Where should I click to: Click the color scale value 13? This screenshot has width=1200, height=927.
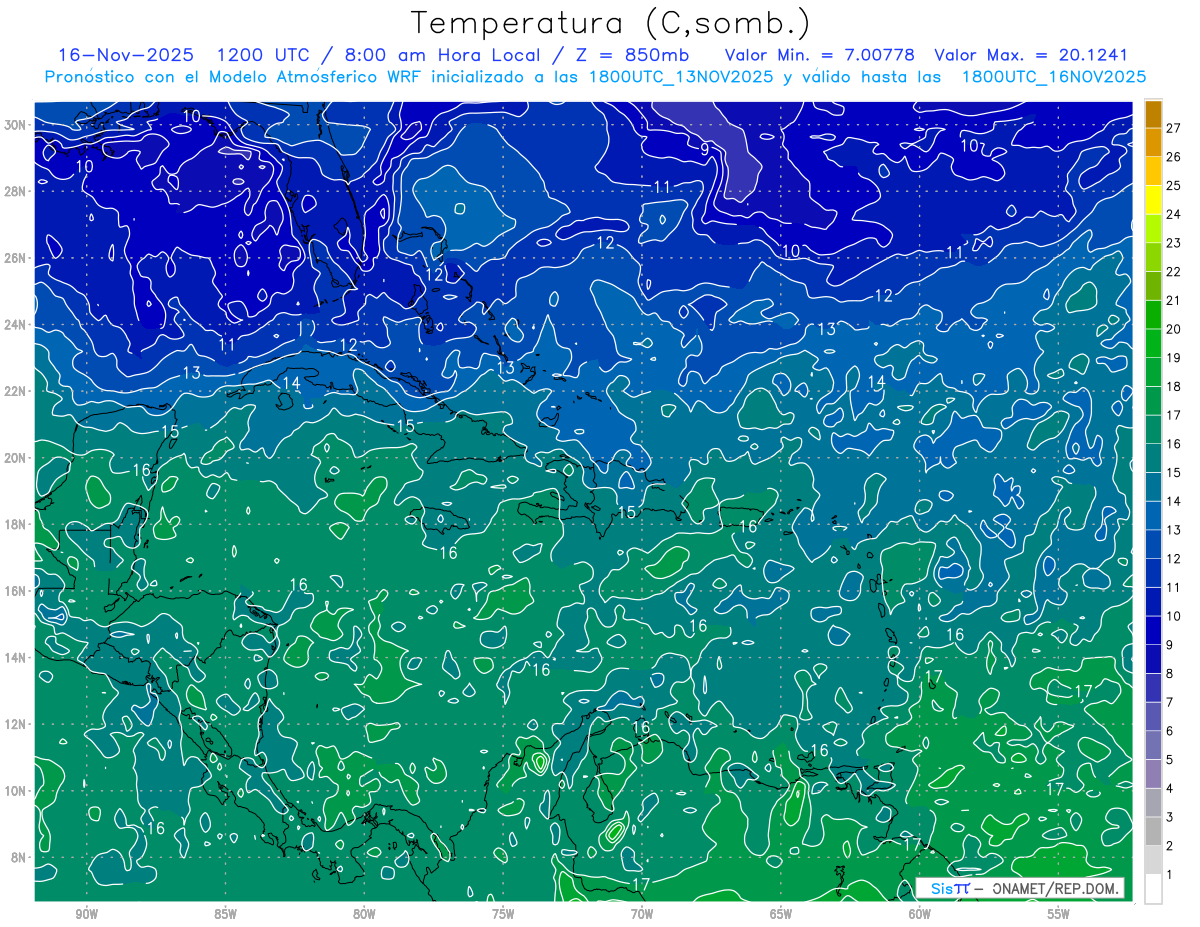click(x=1173, y=530)
